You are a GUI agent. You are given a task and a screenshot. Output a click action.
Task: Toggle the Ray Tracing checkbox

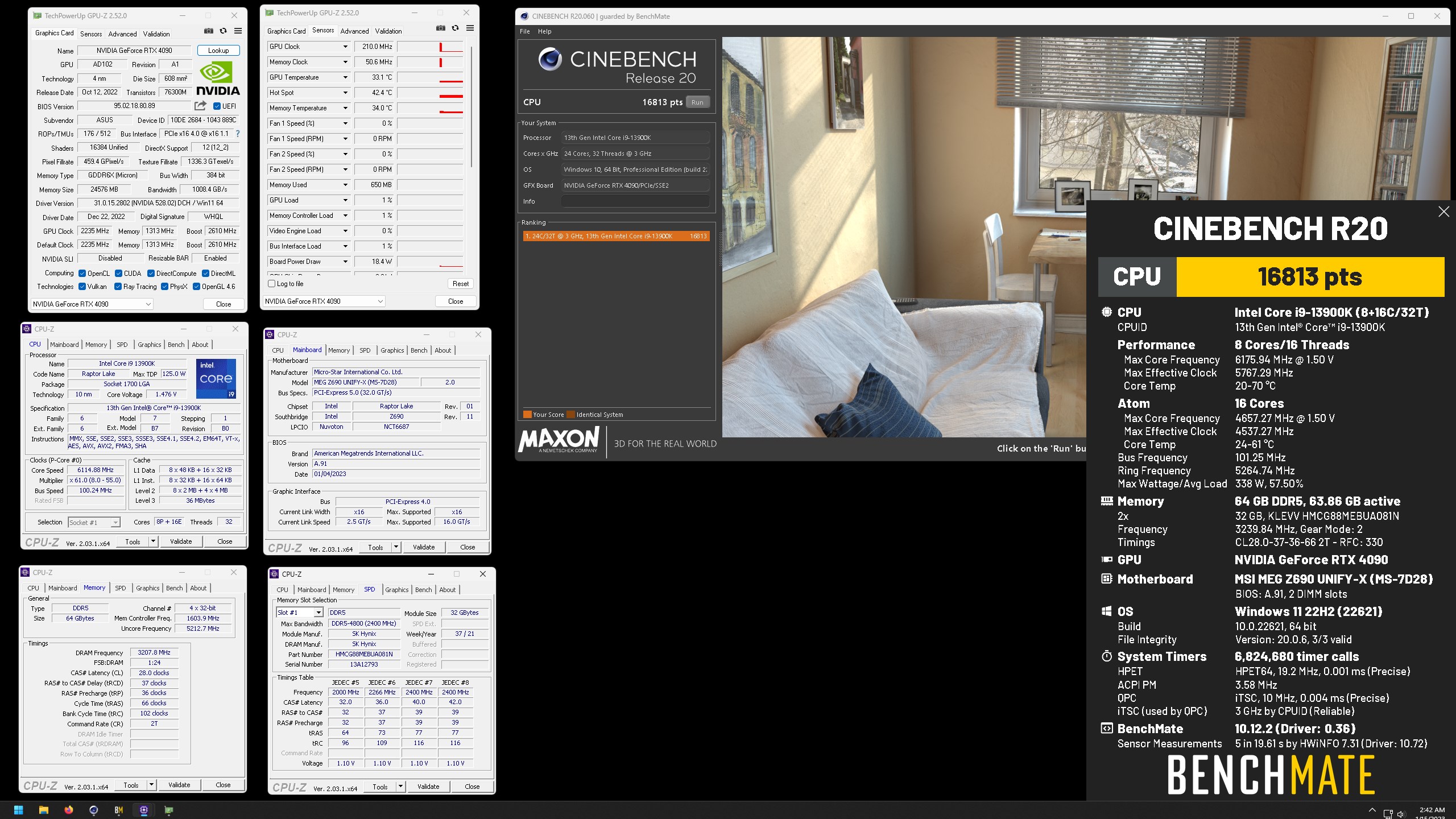pos(118,287)
